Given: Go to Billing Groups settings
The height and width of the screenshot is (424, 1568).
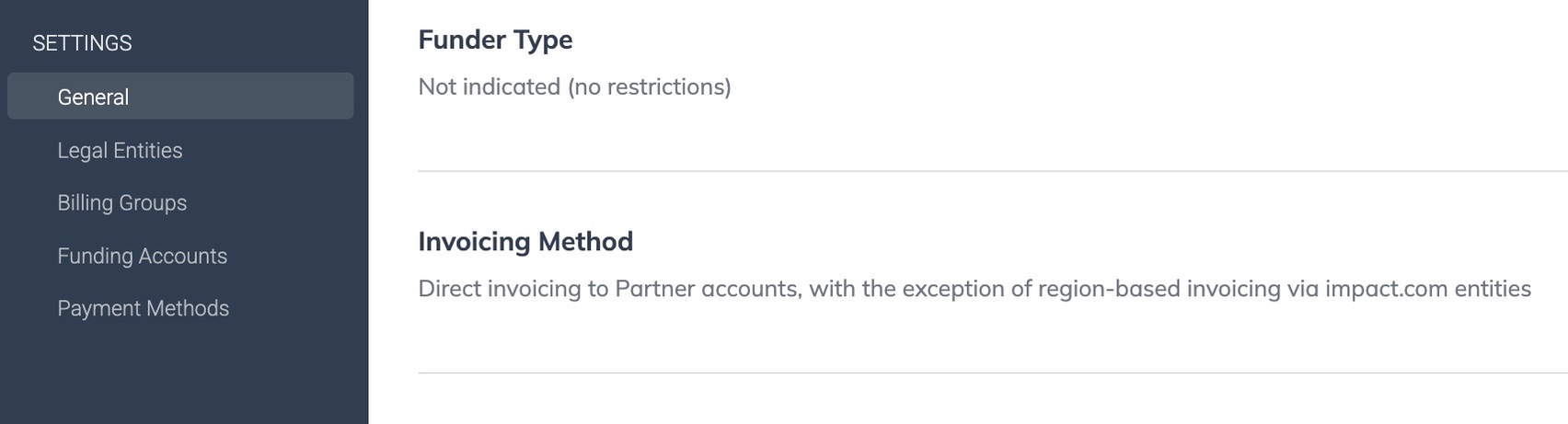Looking at the screenshot, I should pyautogui.click(x=121, y=202).
